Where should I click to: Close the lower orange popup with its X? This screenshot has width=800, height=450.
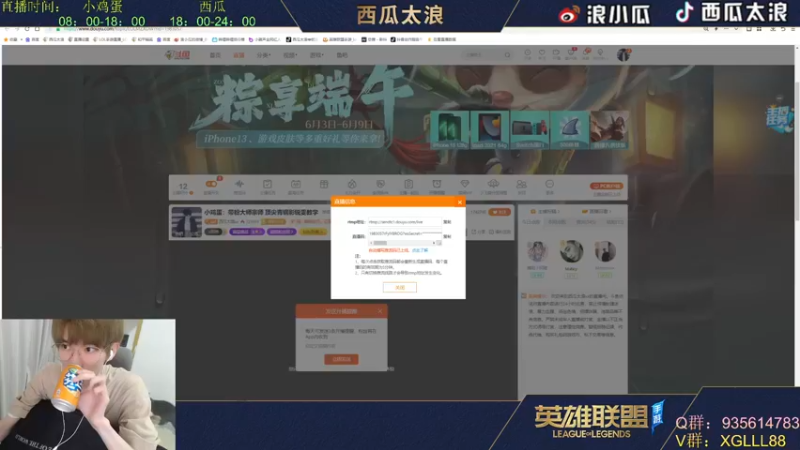pos(380,311)
